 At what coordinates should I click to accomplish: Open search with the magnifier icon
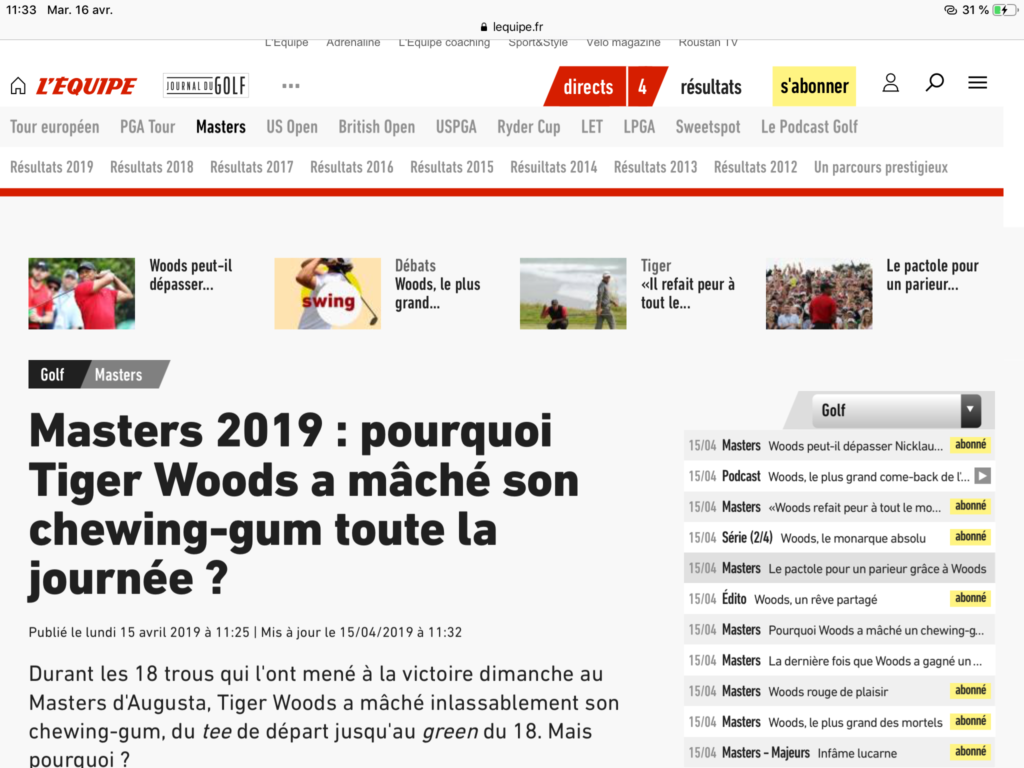[x=935, y=83]
